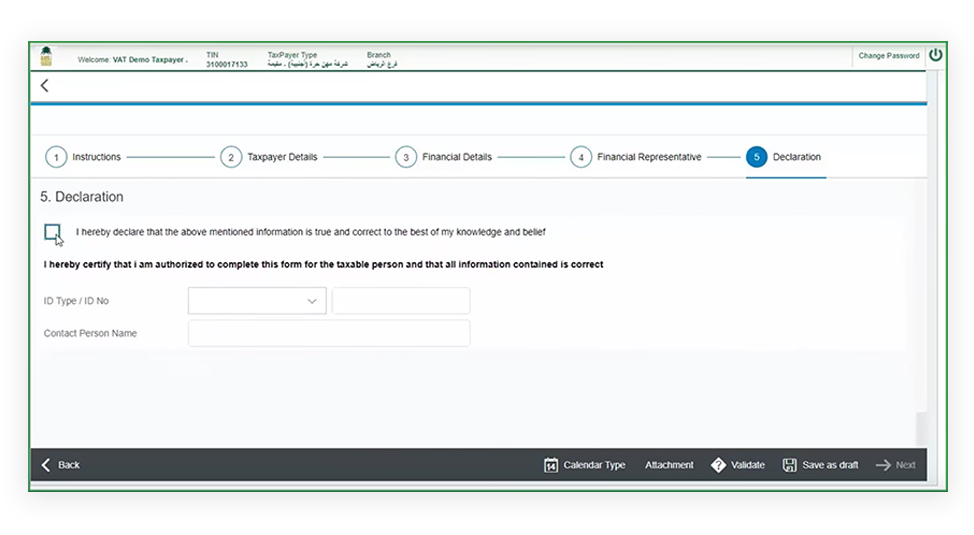Click the Branch header text
The width and height of the screenshot is (974, 535).
[379, 55]
